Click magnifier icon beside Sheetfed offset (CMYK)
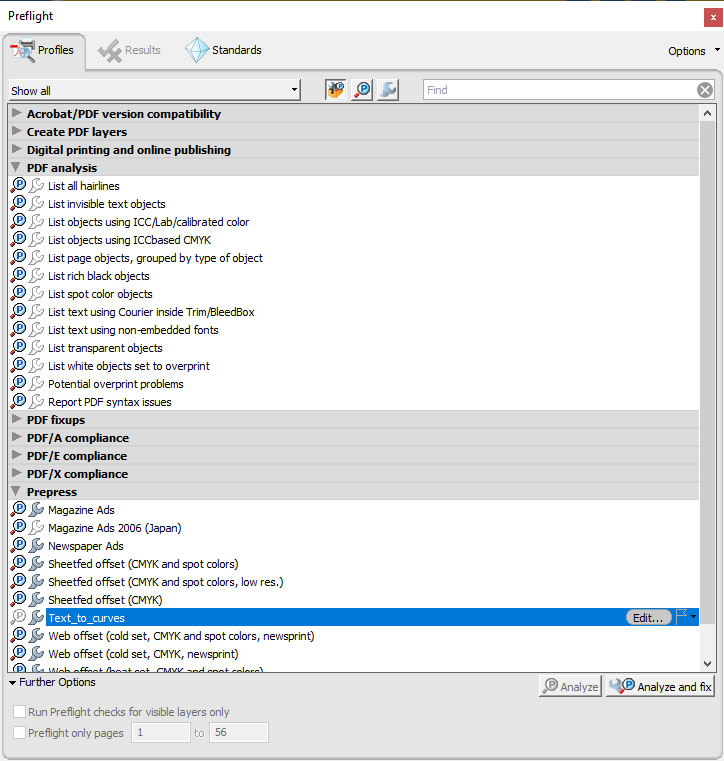724x761 pixels. (18, 600)
